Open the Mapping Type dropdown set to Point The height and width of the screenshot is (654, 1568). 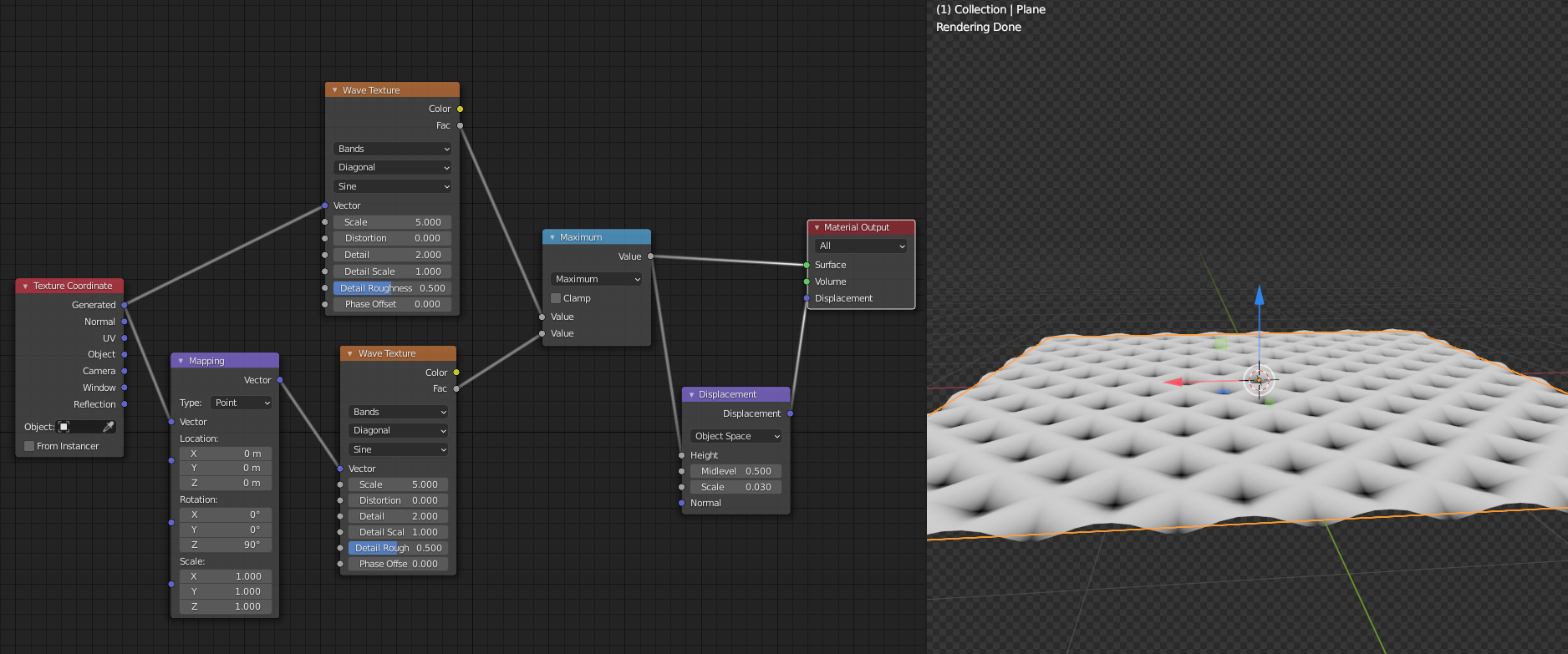pos(242,403)
